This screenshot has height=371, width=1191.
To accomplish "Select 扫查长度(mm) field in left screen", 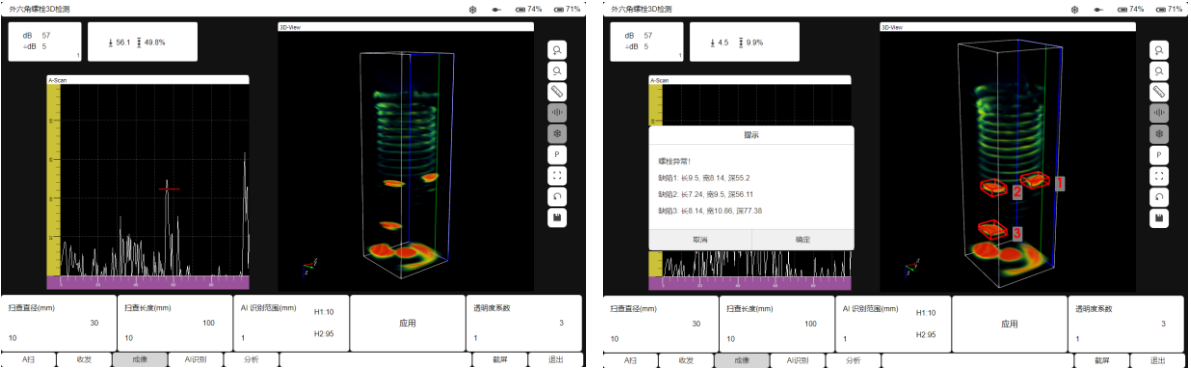I will 175,323.
